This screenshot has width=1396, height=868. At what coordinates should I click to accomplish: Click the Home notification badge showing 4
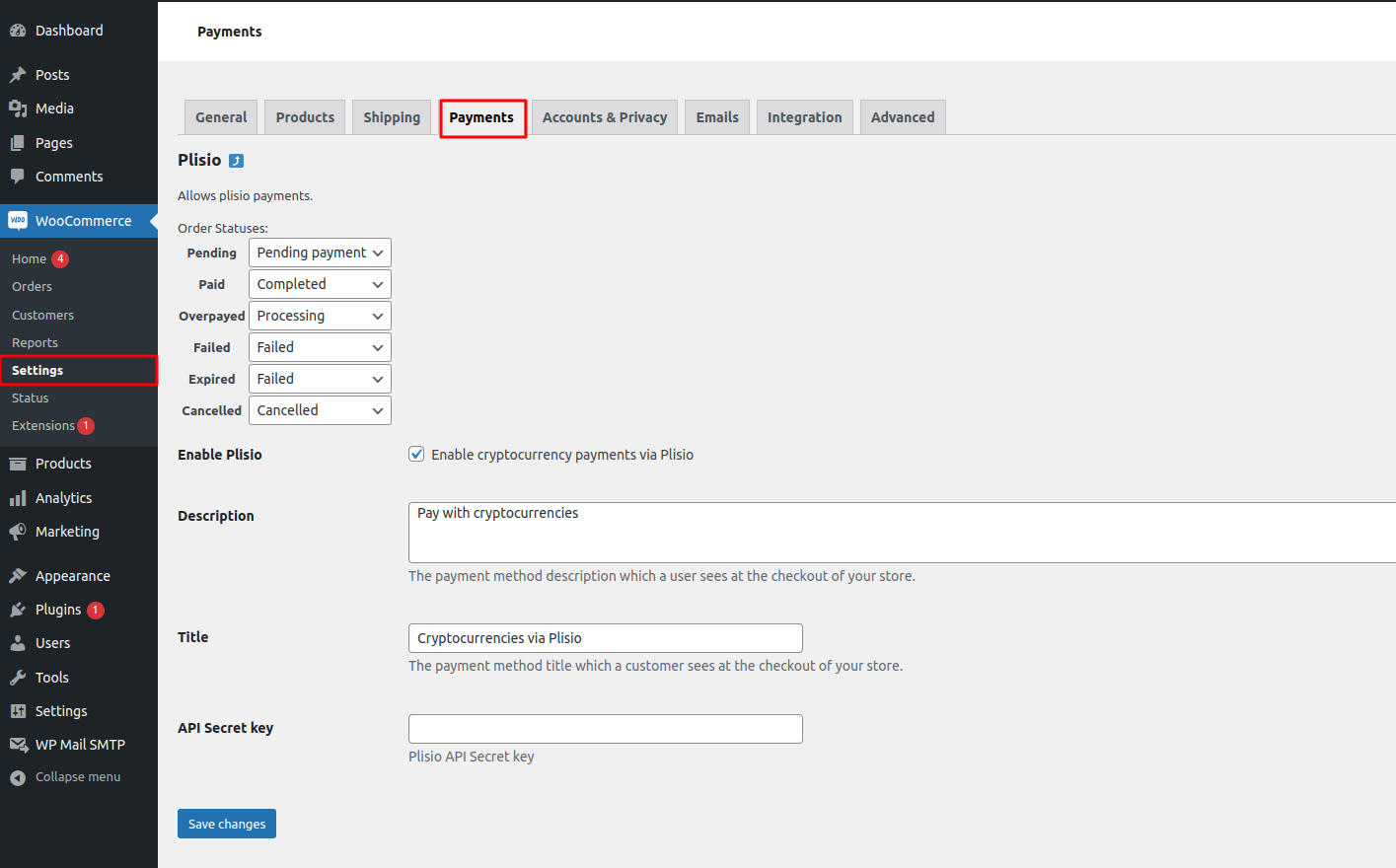pyautogui.click(x=60, y=259)
